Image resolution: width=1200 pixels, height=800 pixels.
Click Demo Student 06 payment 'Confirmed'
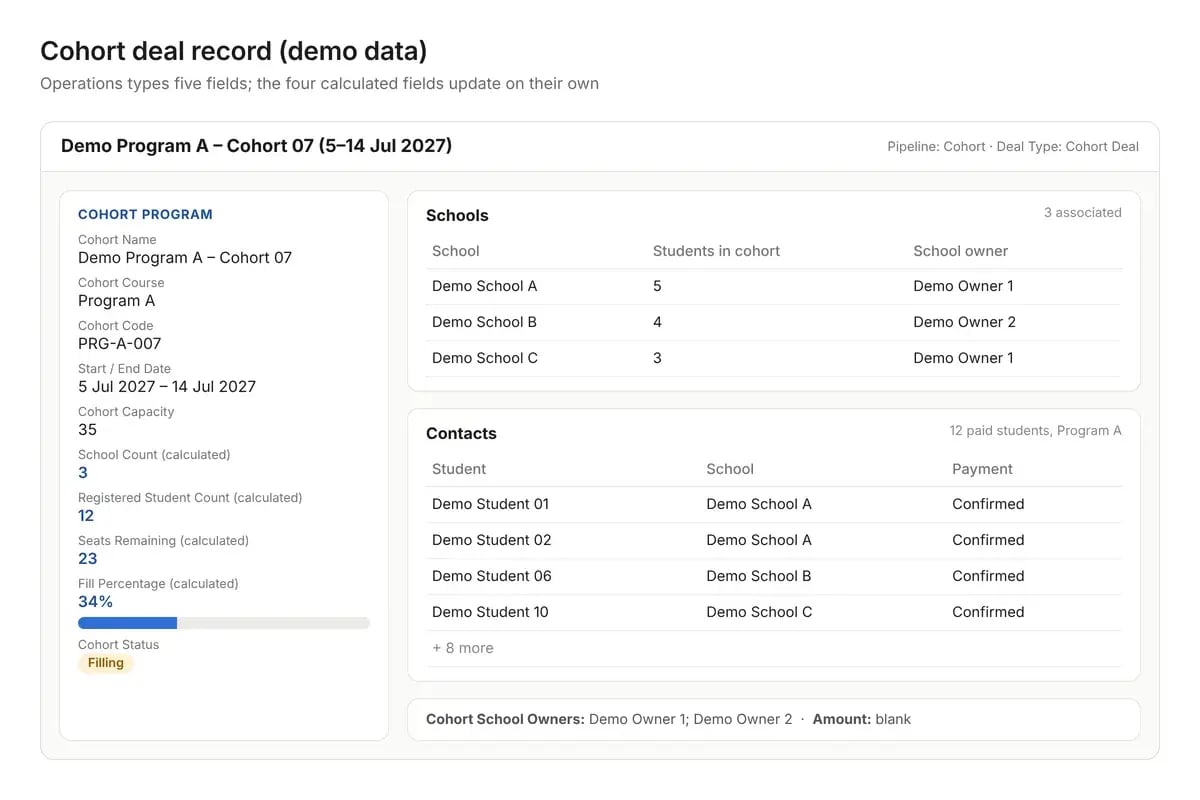tap(988, 576)
